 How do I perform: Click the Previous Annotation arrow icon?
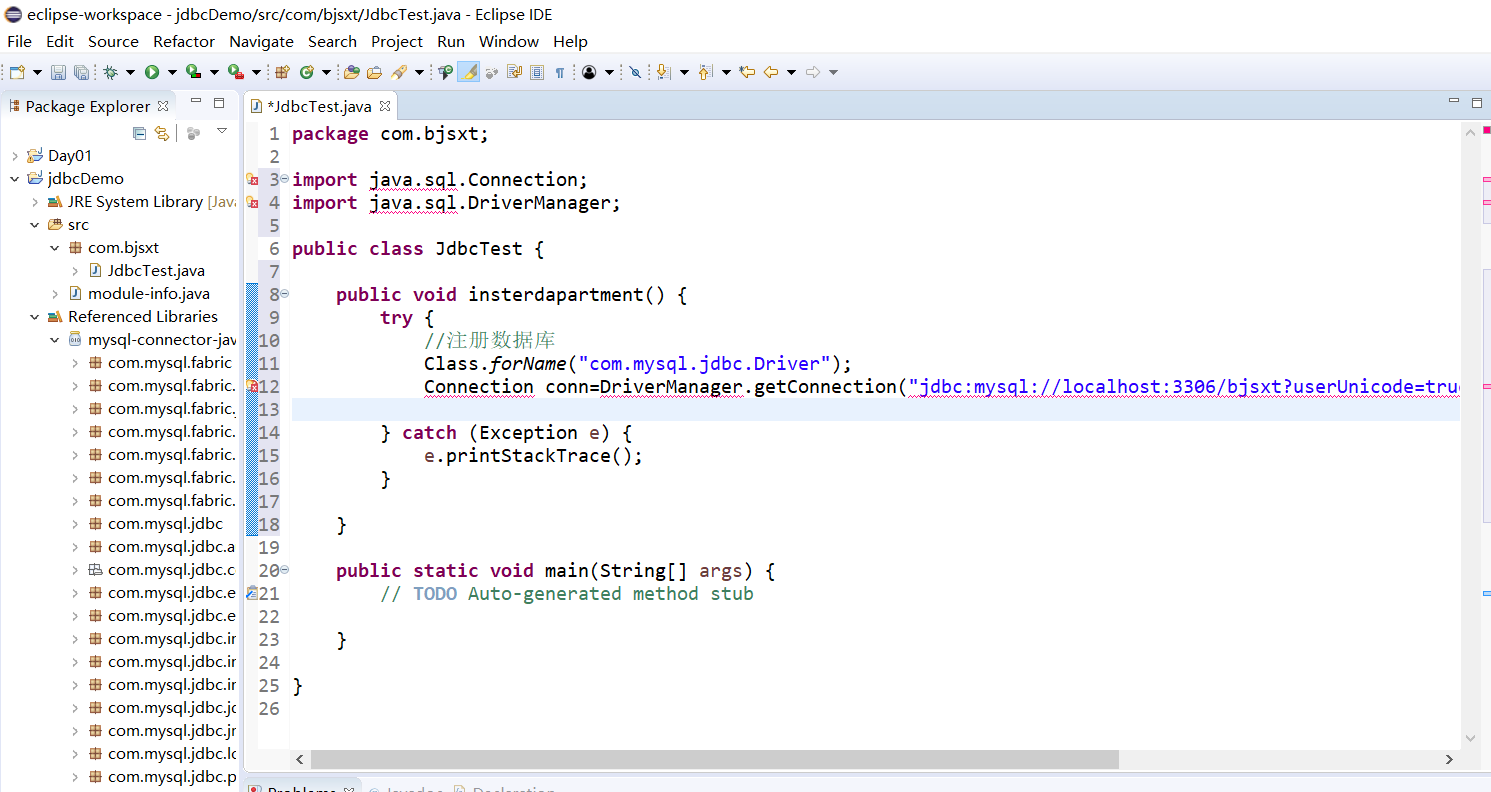pyautogui.click(x=706, y=72)
